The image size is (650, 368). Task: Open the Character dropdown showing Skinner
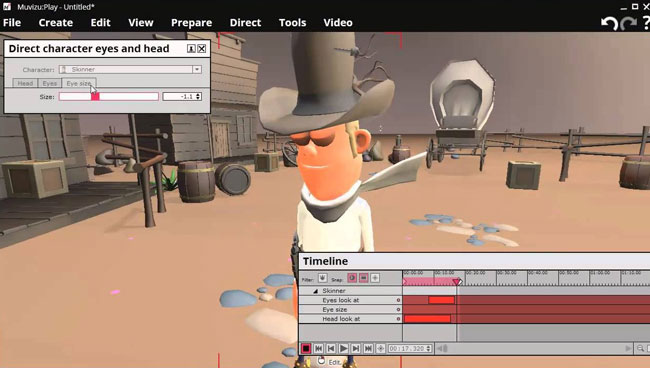[x=130, y=69]
